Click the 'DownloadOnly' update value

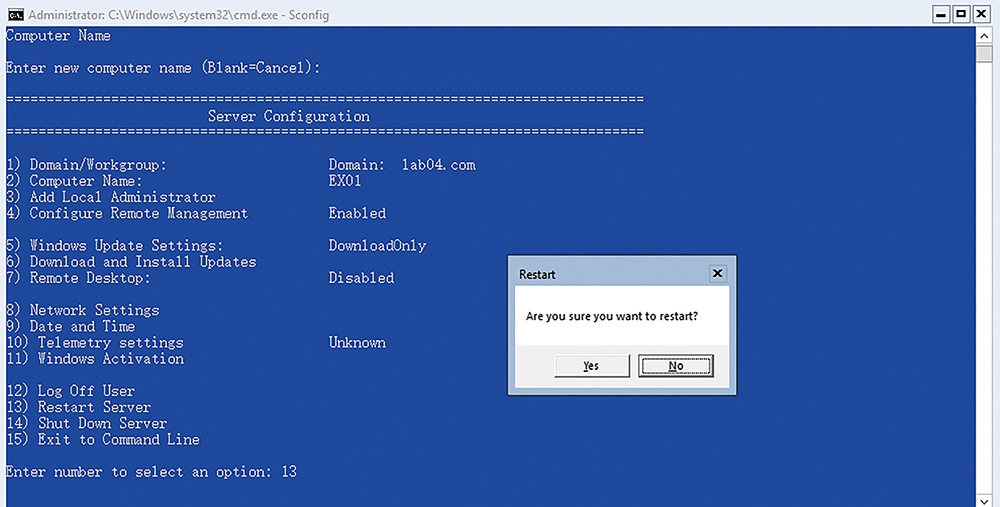pyautogui.click(x=378, y=246)
